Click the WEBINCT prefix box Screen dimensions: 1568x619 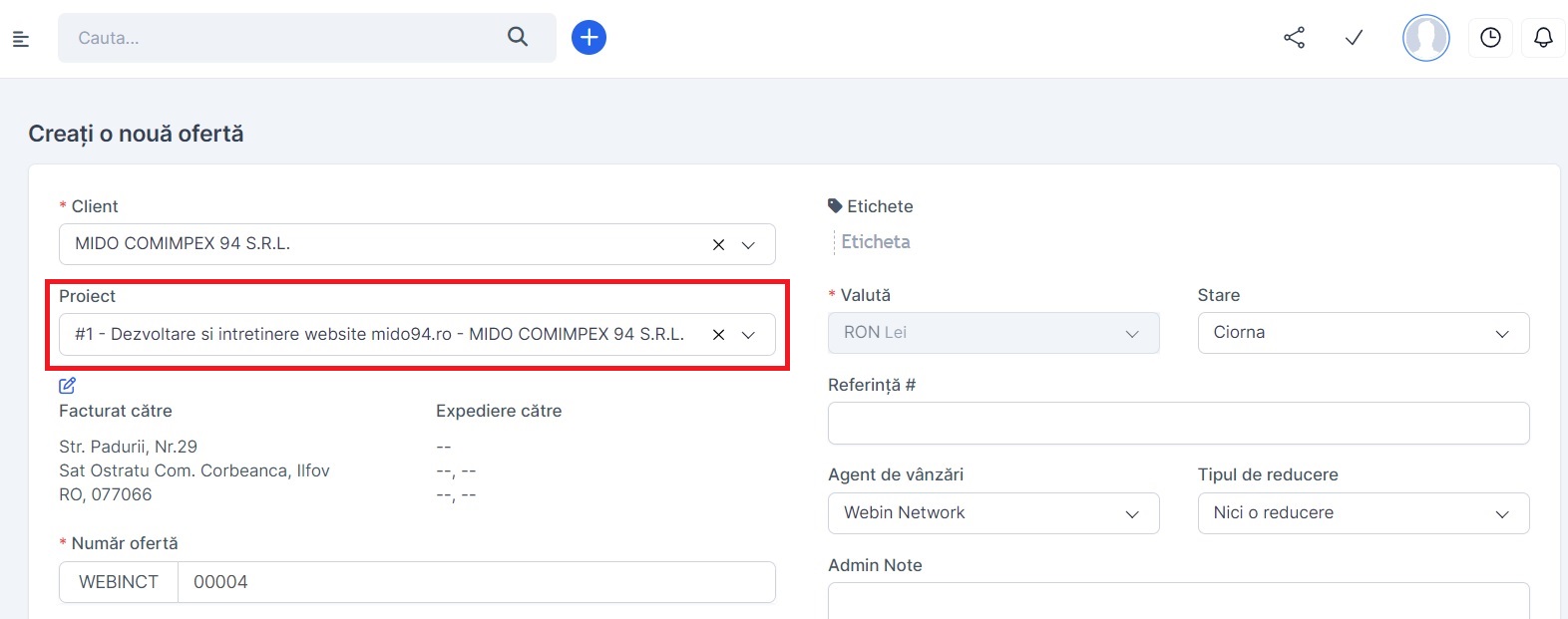pyautogui.click(x=119, y=582)
